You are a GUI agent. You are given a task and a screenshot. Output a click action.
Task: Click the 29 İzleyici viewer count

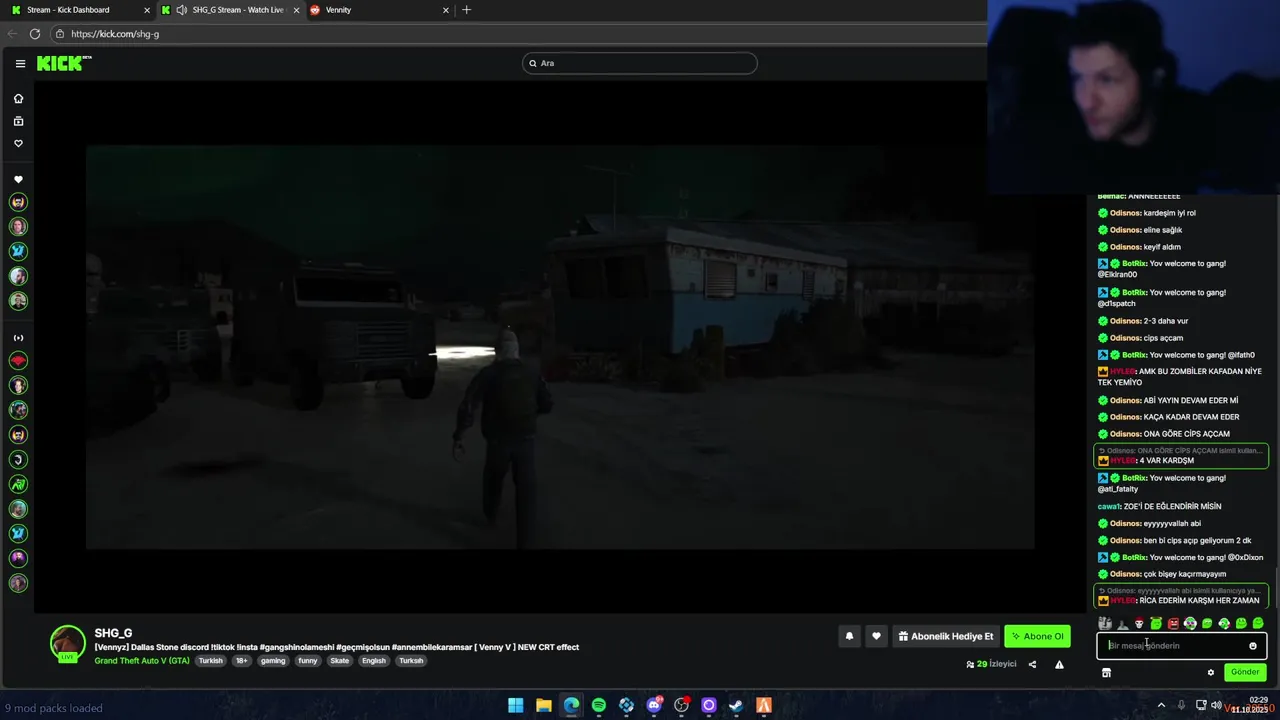(990, 664)
